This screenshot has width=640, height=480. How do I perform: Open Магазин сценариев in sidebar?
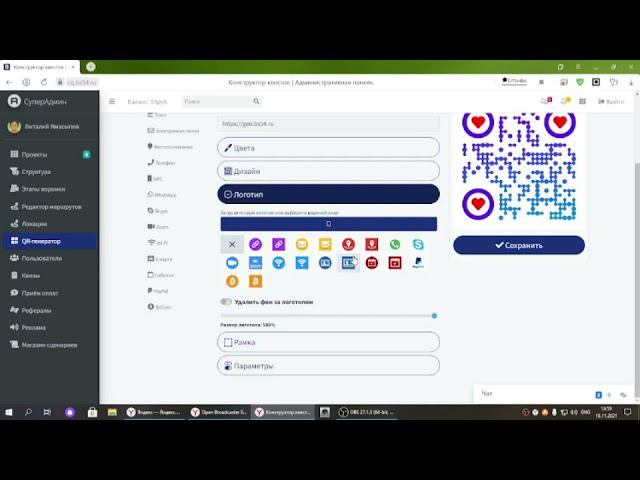click(50, 345)
